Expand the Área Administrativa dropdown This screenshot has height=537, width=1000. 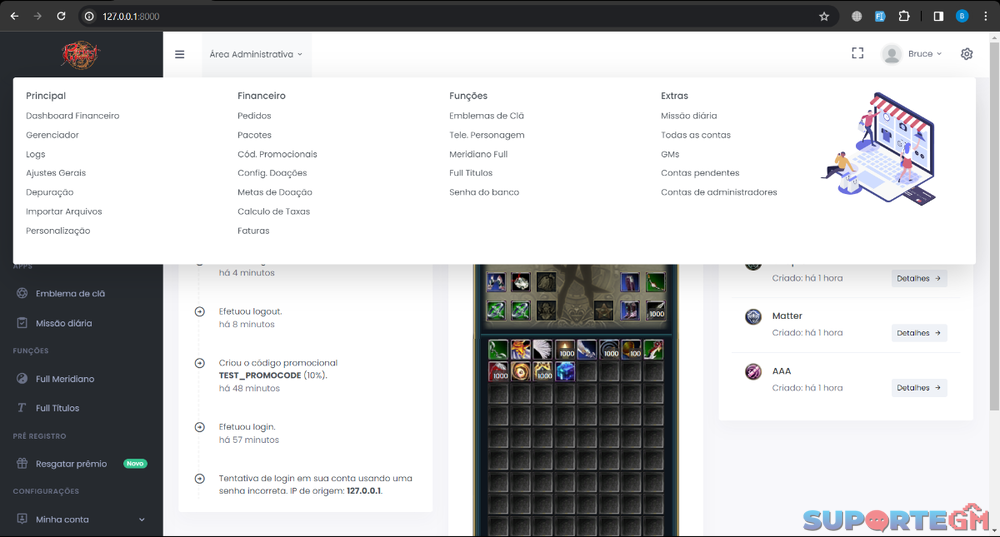point(256,54)
